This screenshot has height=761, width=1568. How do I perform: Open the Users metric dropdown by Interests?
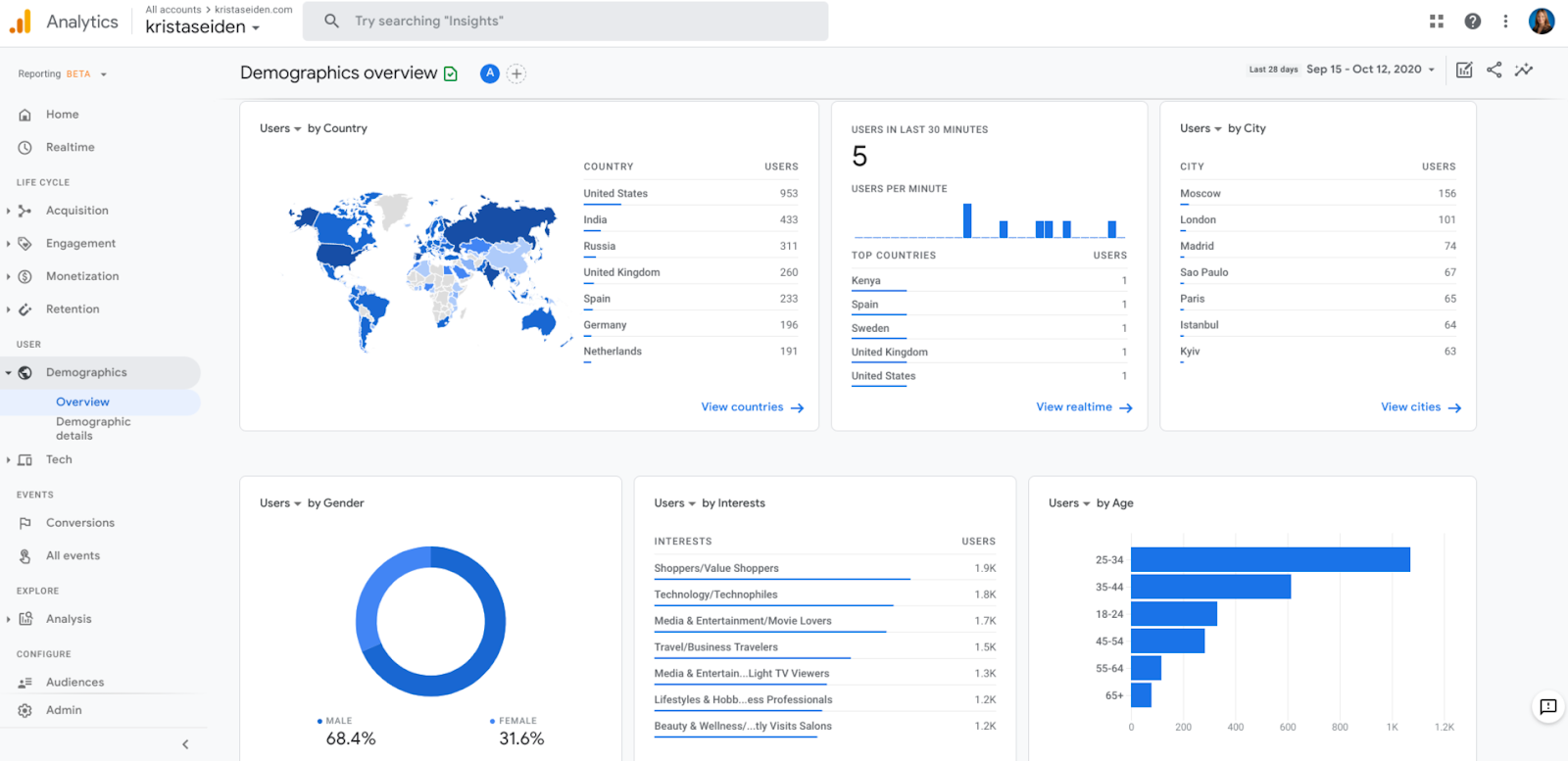[x=675, y=503]
